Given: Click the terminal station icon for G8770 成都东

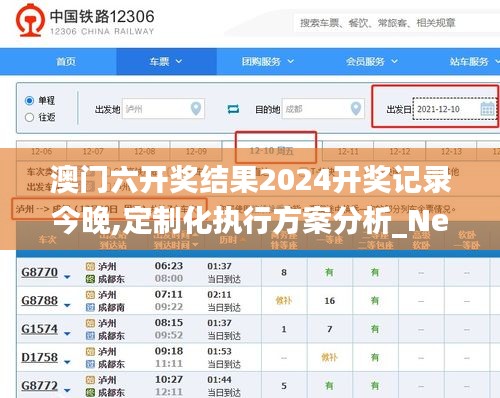Looking at the screenshot, I should [90, 279].
